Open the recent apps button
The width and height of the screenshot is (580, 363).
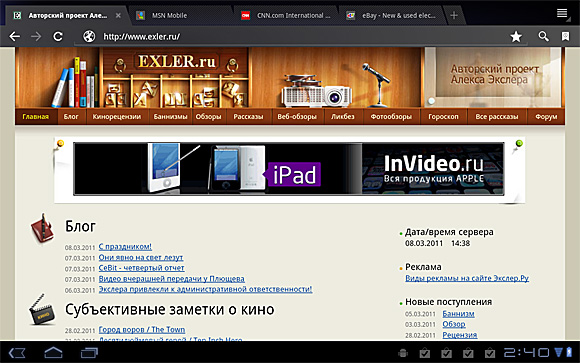89,352
